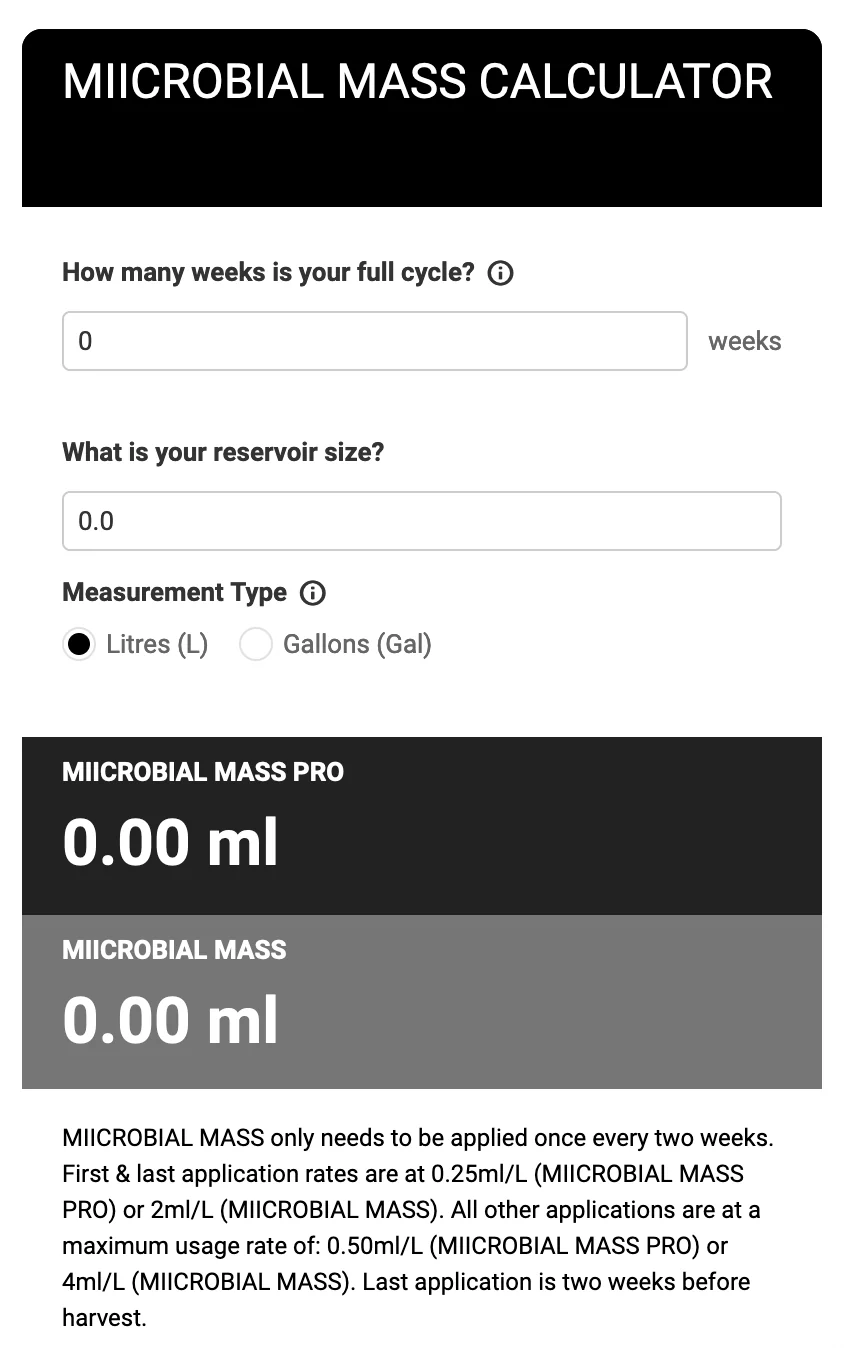Image resolution: width=844 pixels, height=1348 pixels.
Task: Click the 0.00 ml value under MIICROBIAL MASS PRO
Action: [170, 842]
